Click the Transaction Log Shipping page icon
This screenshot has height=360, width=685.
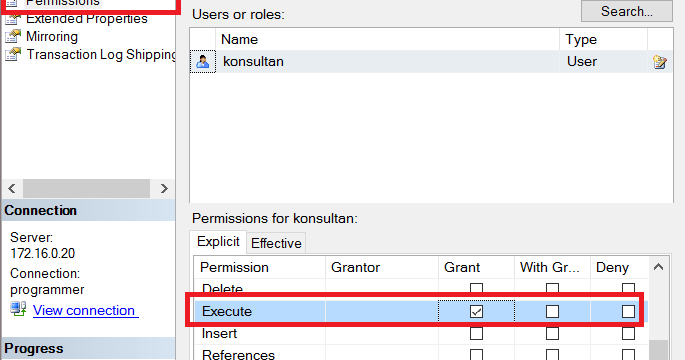[x=13, y=54]
